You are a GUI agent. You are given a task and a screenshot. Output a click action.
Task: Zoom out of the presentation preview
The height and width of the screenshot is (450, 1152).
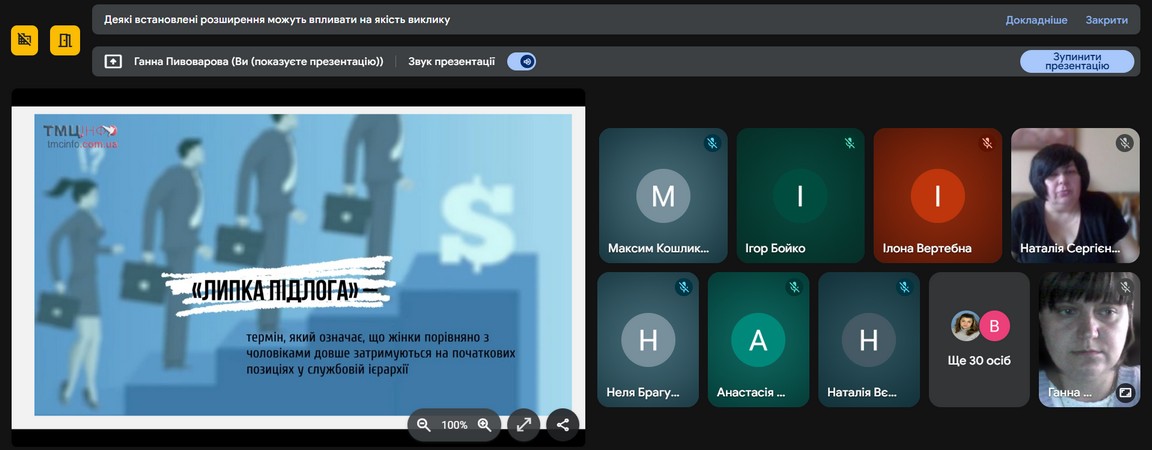424,425
